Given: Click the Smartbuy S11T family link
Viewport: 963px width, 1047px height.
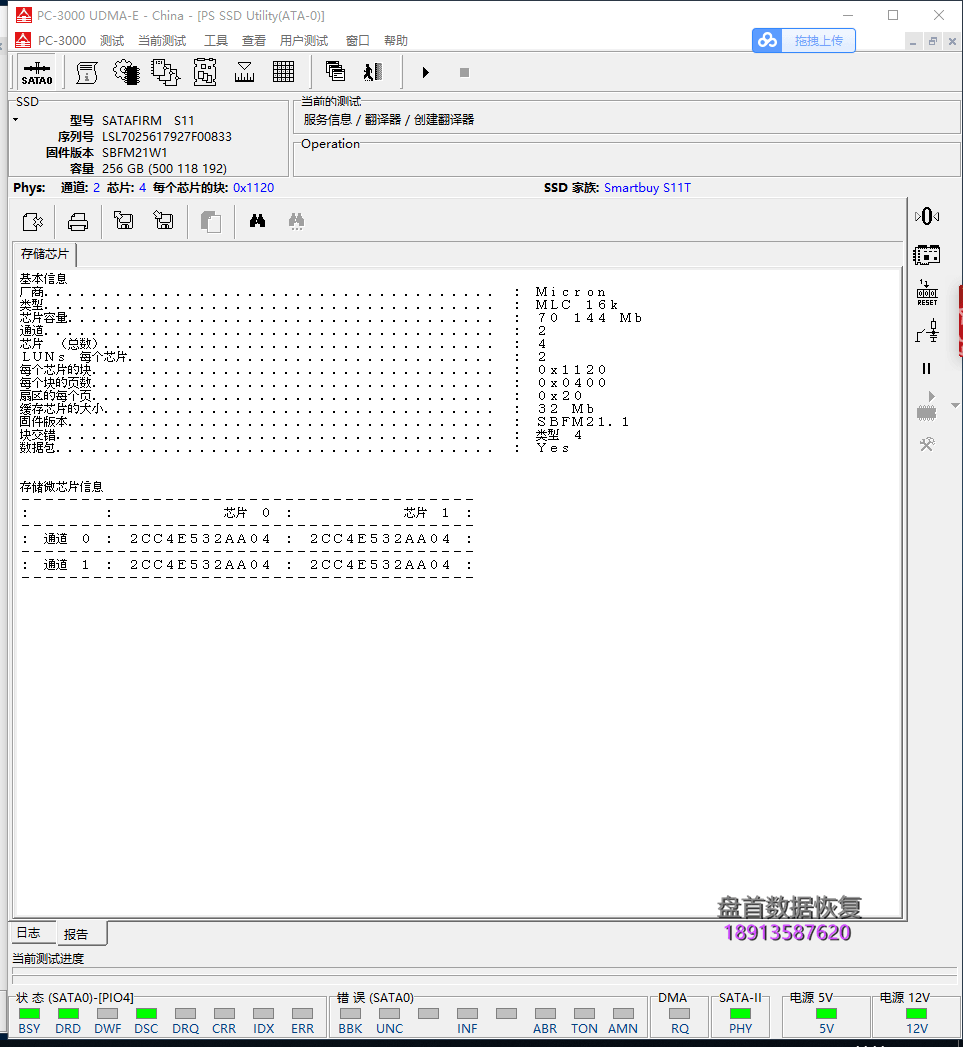Looking at the screenshot, I should (x=647, y=188).
